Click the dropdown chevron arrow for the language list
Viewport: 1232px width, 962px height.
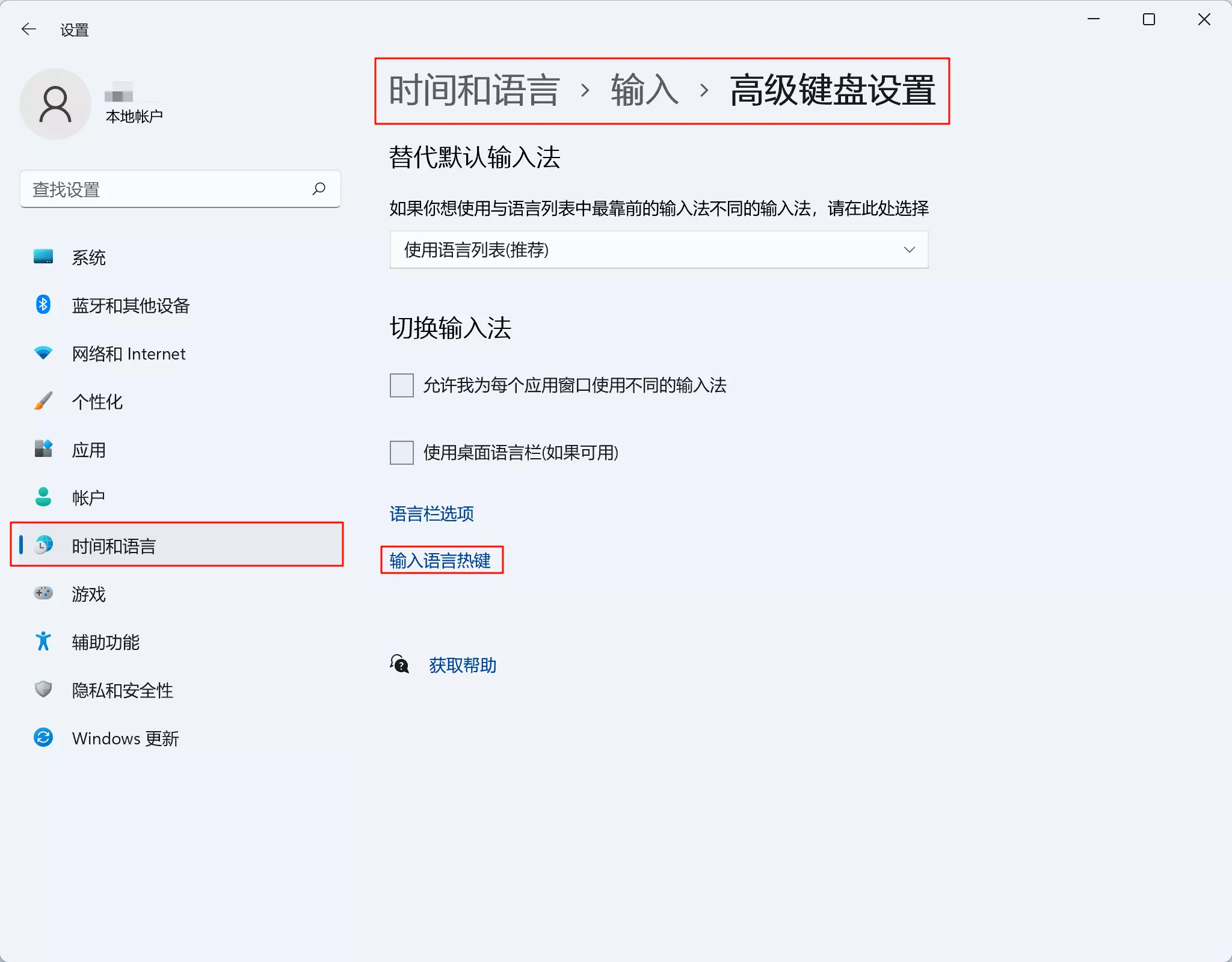tap(909, 250)
